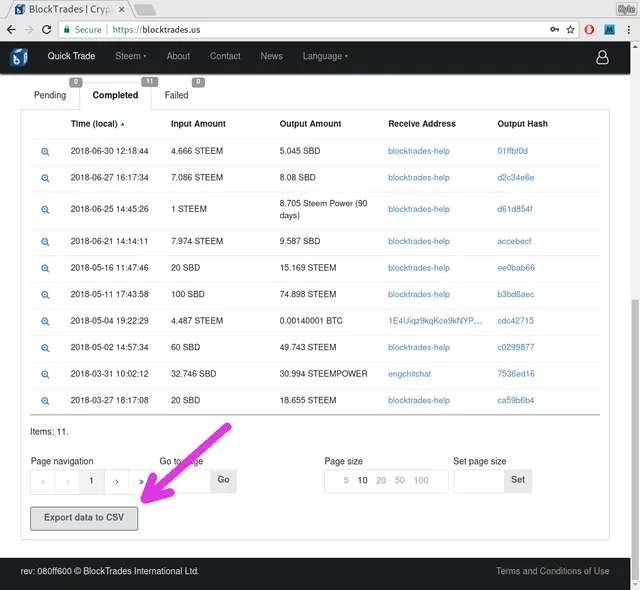Go to the first page with double-left arrow
Image resolution: width=640 pixels, height=590 pixels.
(43, 482)
